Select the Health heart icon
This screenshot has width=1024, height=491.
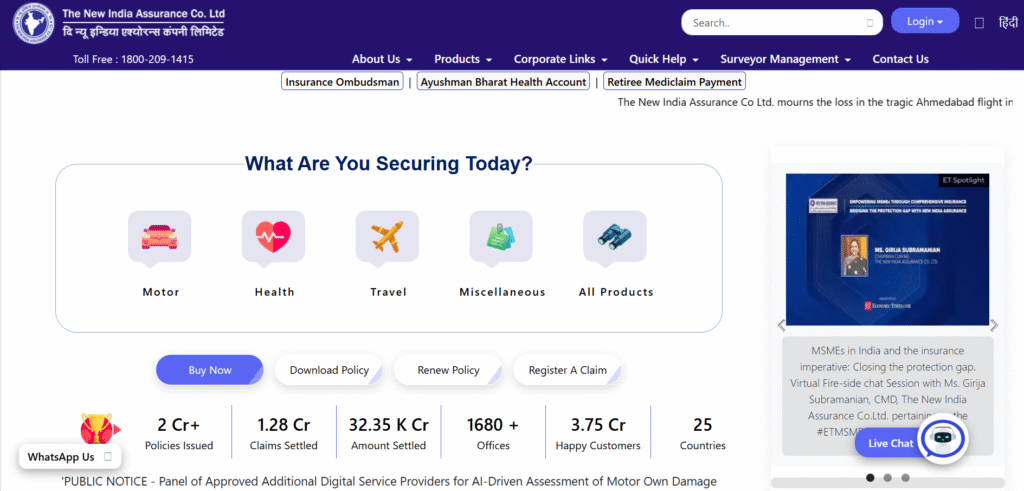point(274,236)
